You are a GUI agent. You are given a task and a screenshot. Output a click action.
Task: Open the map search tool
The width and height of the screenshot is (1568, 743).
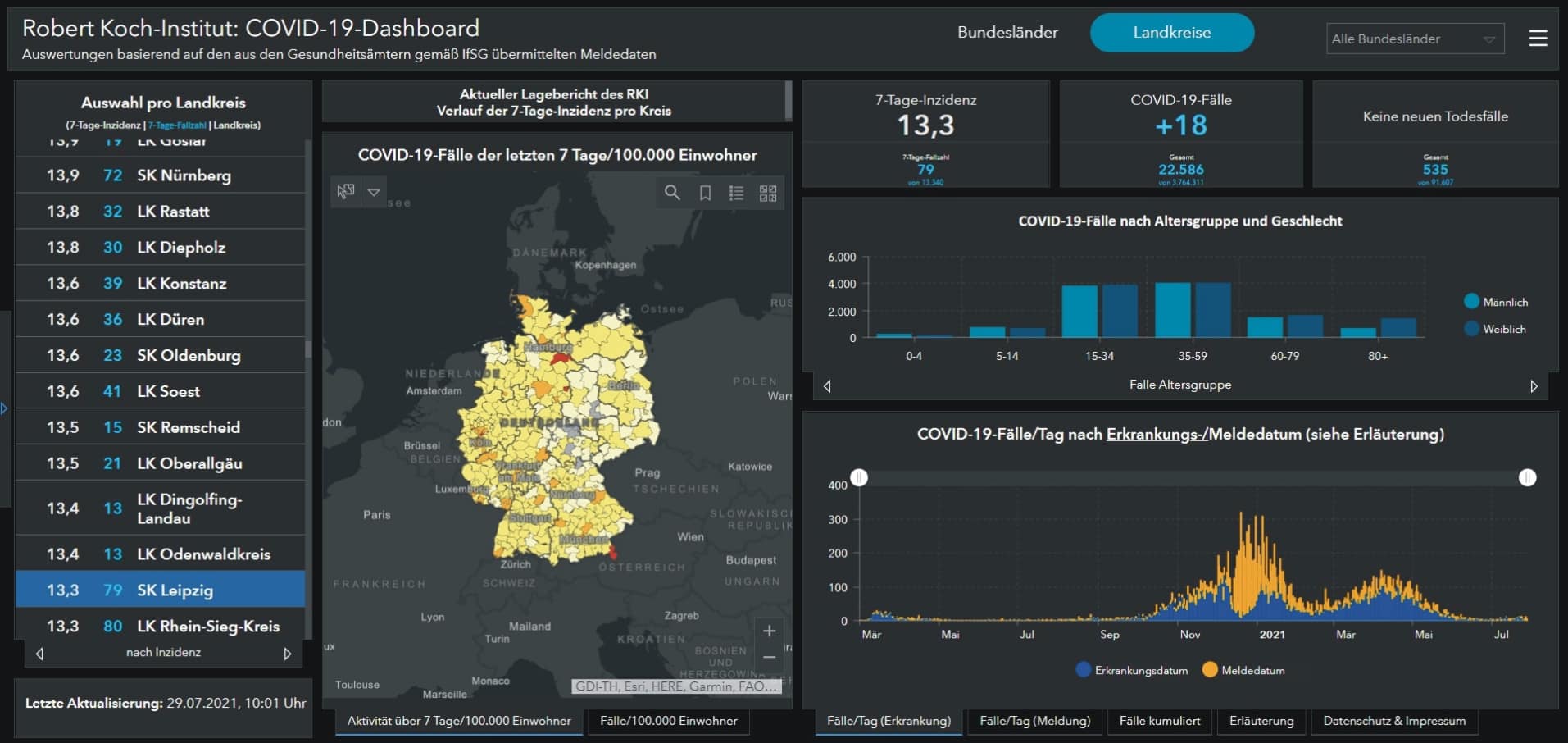point(672,193)
